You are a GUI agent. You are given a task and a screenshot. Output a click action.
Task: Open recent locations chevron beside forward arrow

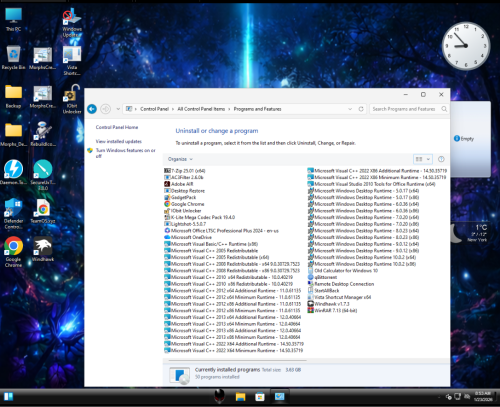(x=118, y=109)
